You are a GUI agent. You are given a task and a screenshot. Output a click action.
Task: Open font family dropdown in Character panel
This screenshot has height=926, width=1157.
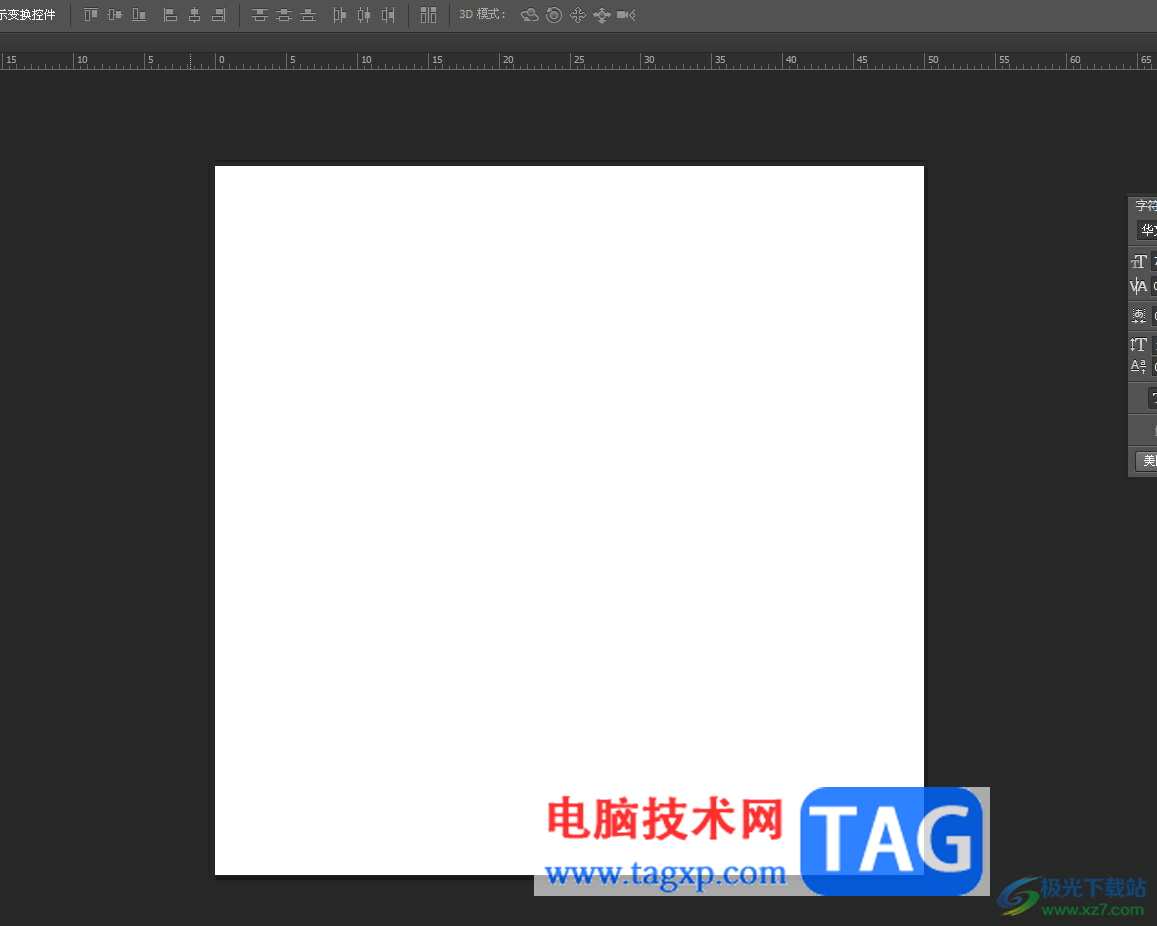(x=1147, y=230)
